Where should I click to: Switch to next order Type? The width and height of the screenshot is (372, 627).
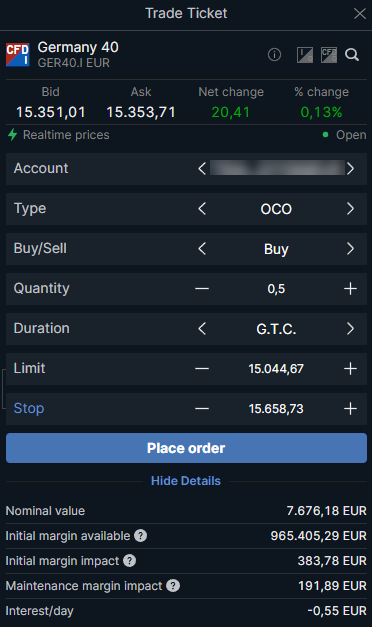350,208
